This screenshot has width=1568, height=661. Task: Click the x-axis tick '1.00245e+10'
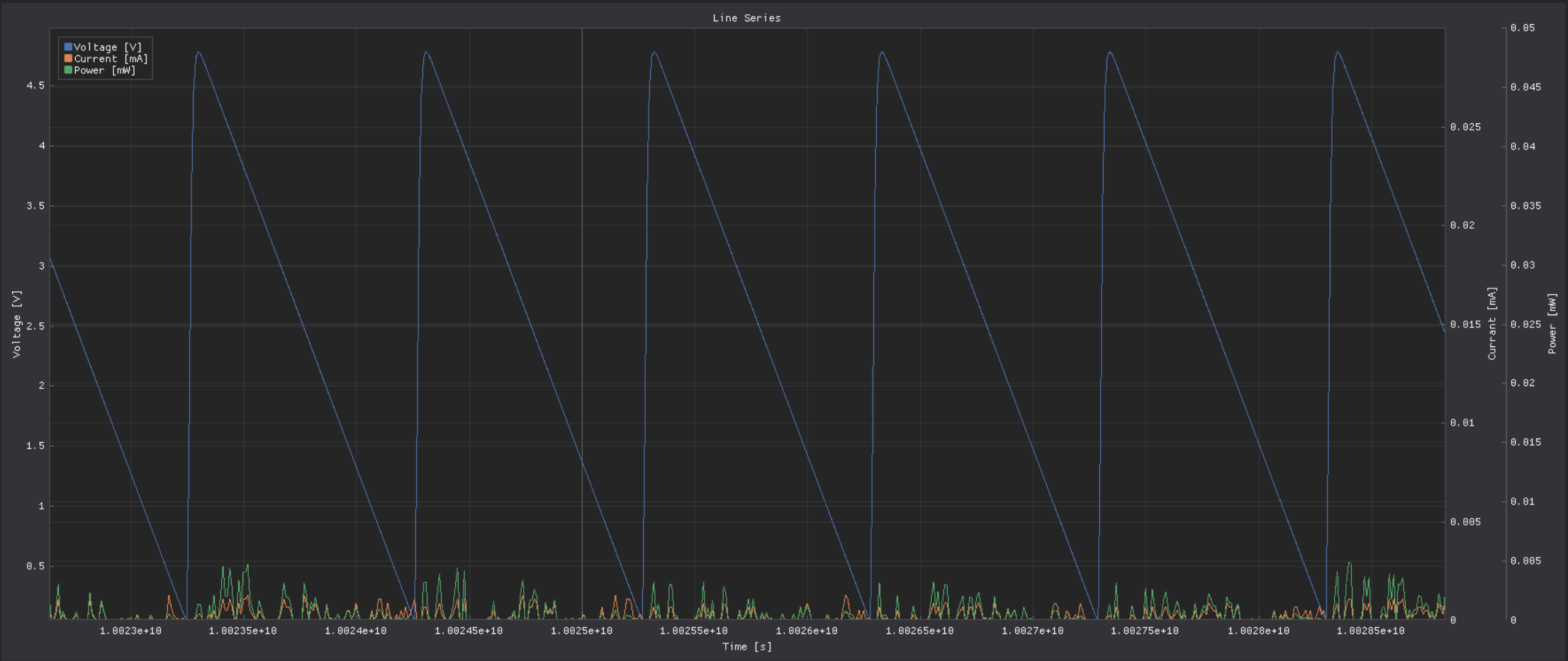pyautogui.click(x=469, y=631)
